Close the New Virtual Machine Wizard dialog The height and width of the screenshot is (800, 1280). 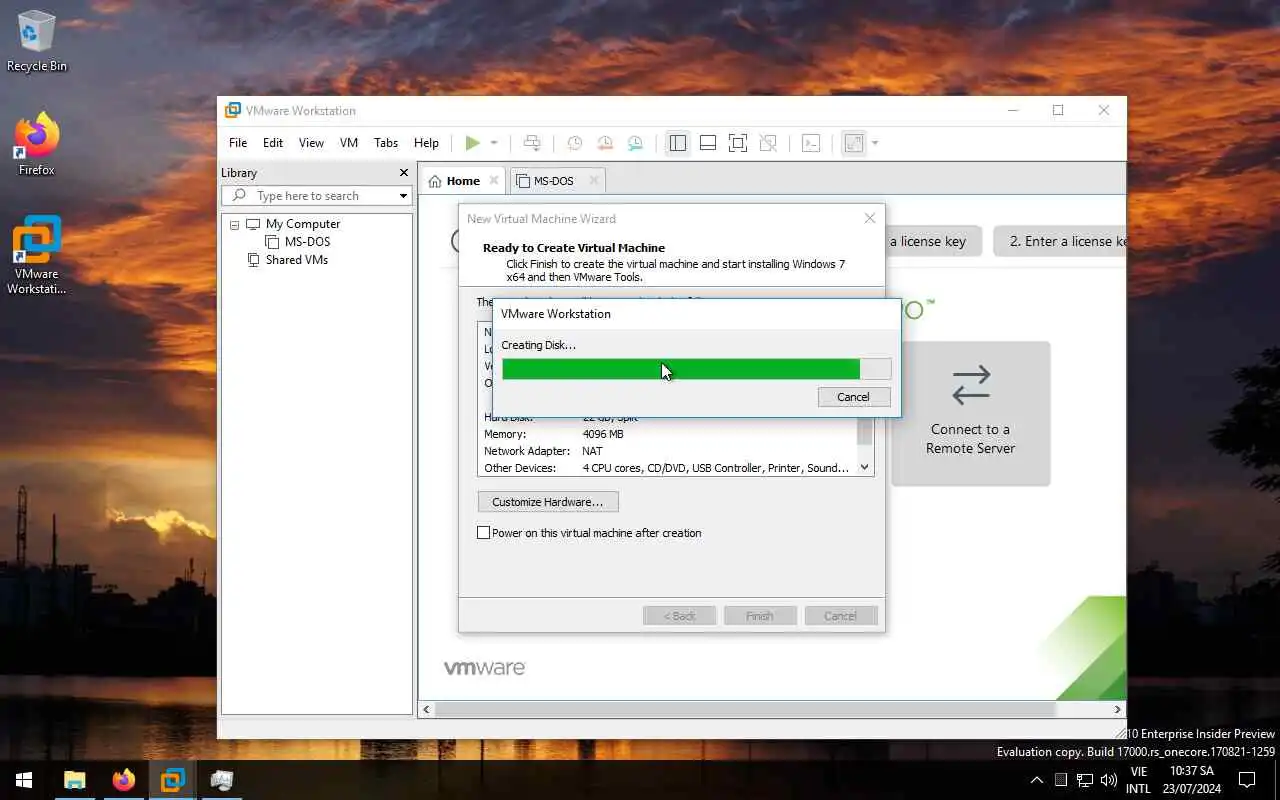tap(870, 218)
